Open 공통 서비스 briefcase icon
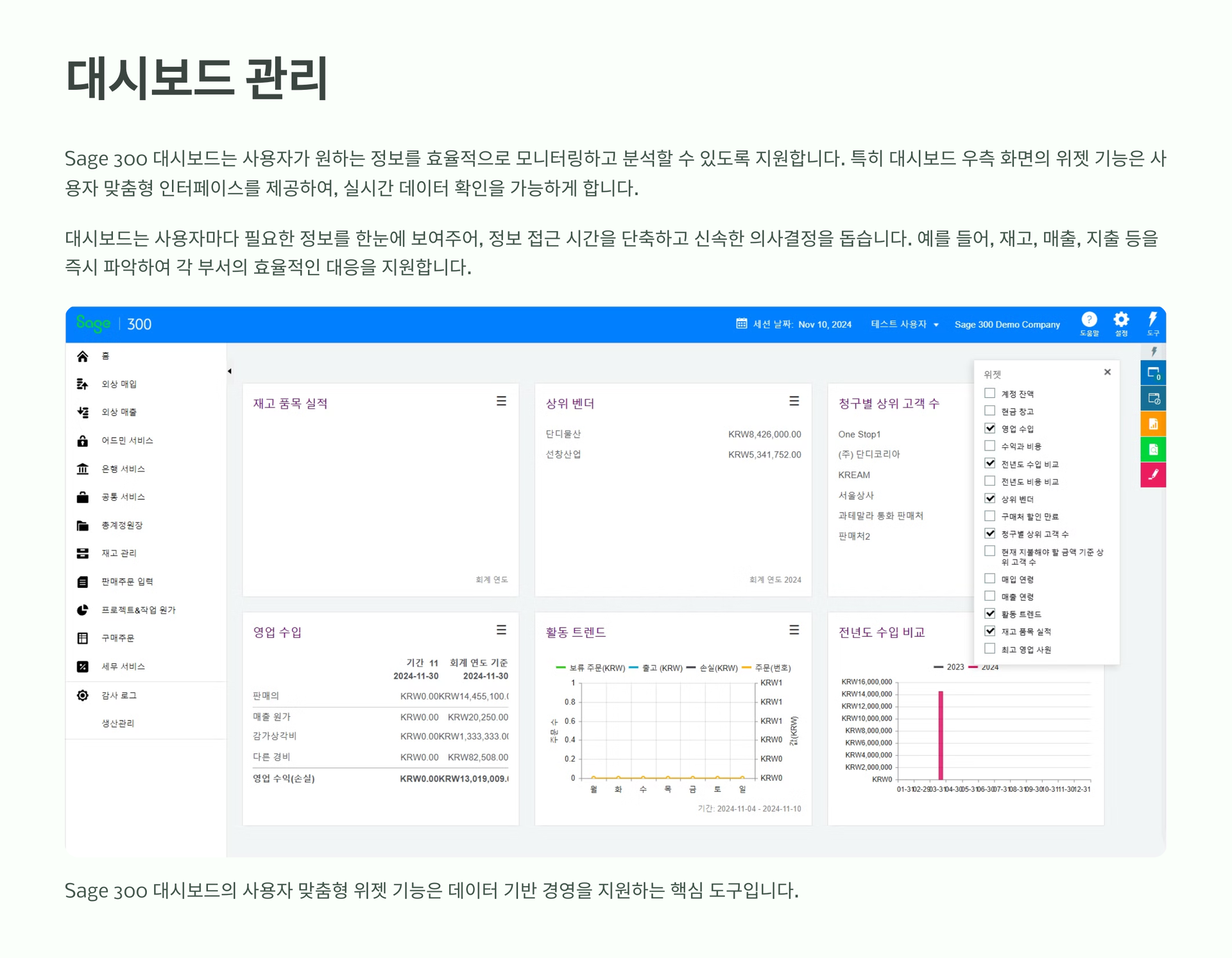The width and height of the screenshot is (1232, 958). click(83, 497)
